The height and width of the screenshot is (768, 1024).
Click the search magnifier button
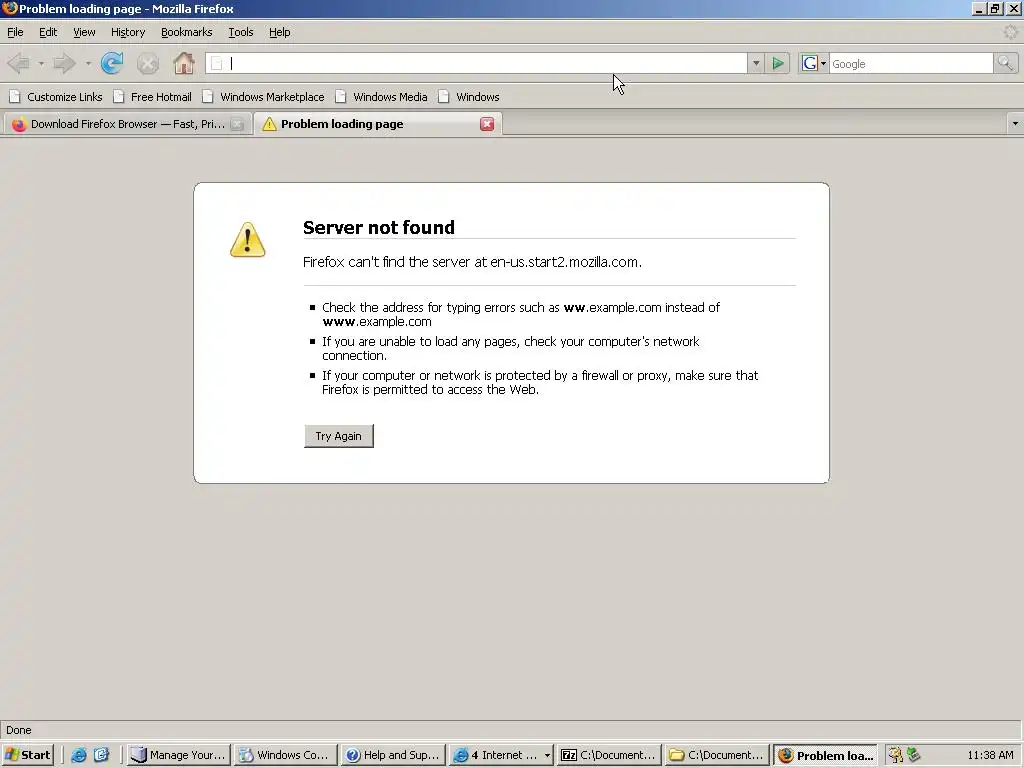[1004, 63]
